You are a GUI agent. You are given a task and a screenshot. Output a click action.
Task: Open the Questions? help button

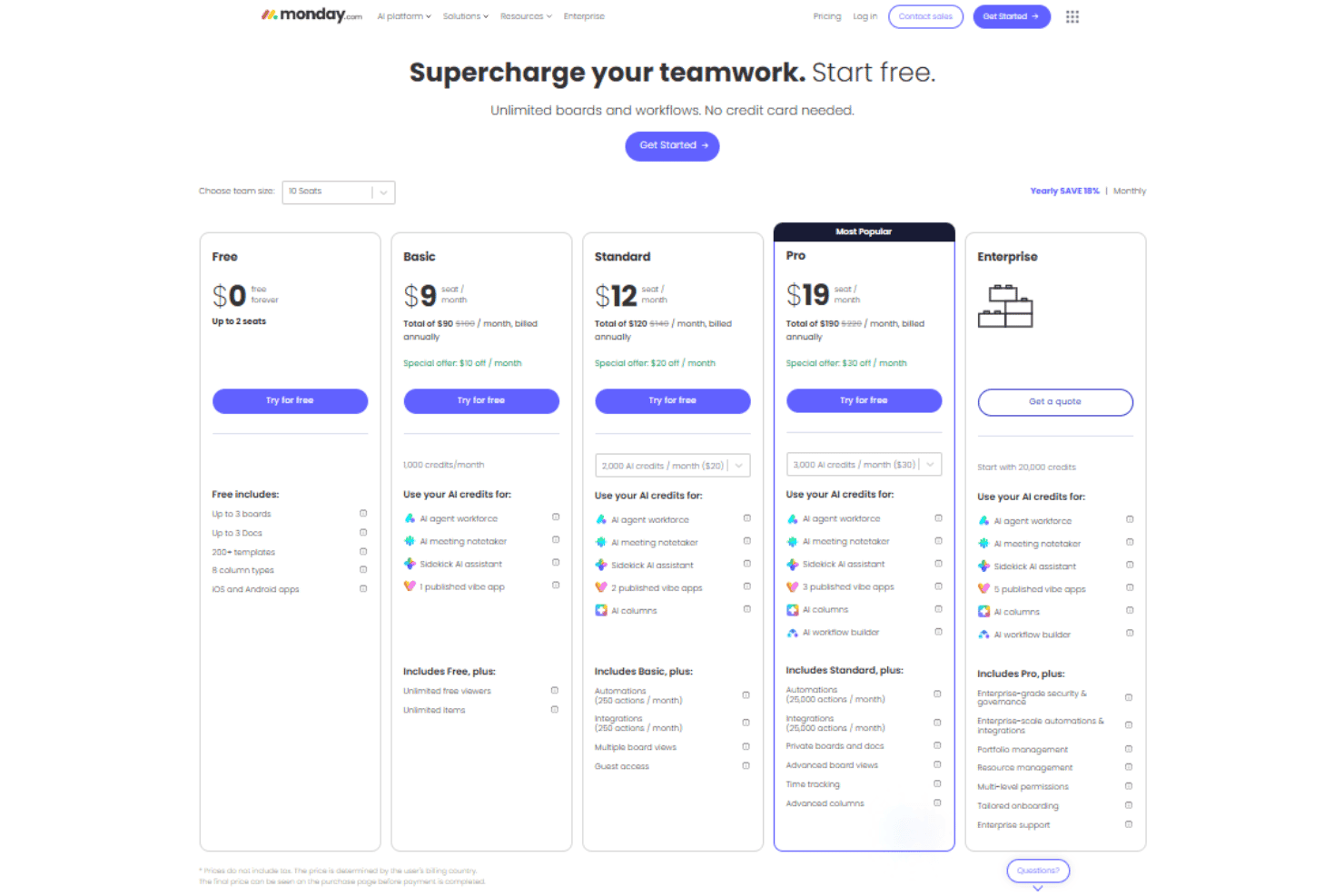(x=1038, y=871)
